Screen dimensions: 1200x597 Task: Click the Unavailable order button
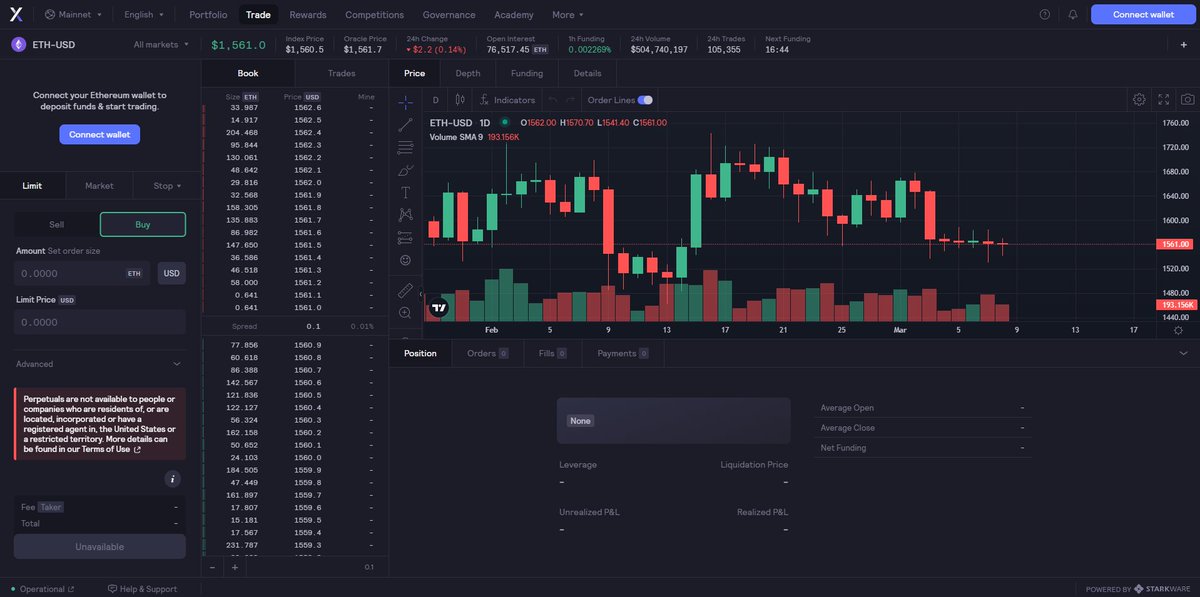pos(100,547)
